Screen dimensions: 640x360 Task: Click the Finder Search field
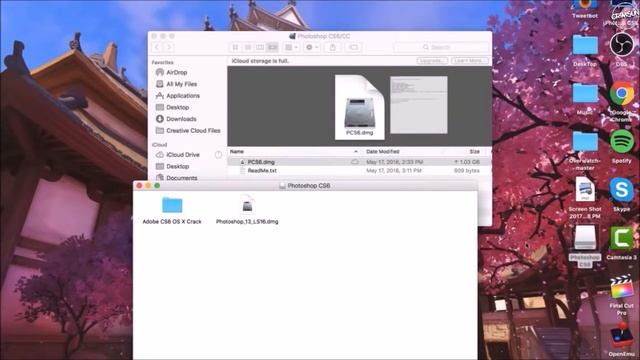click(x=441, y=47)
